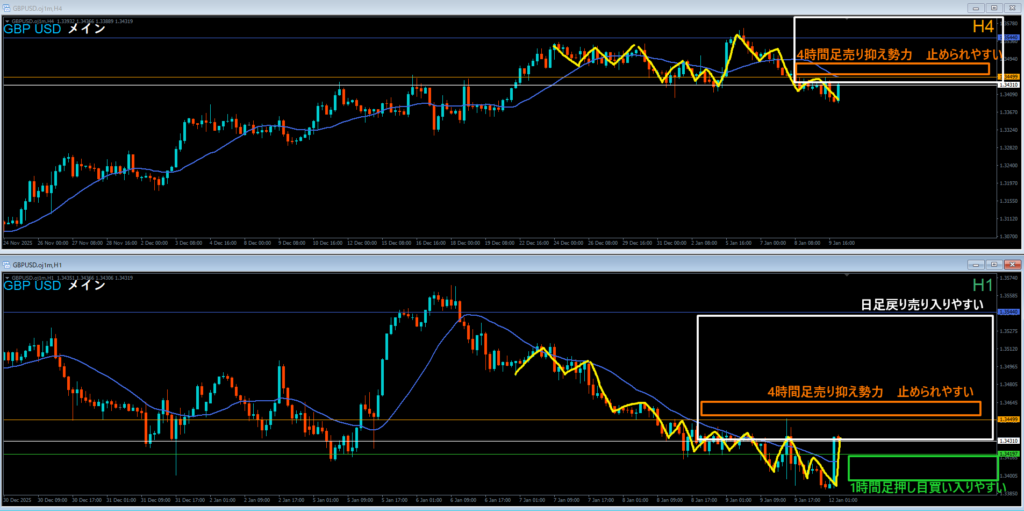Click 1.33850 on the H1 price scale
The height and width of the screenshot is (511, 1024).
click(x=1009, y=493)
